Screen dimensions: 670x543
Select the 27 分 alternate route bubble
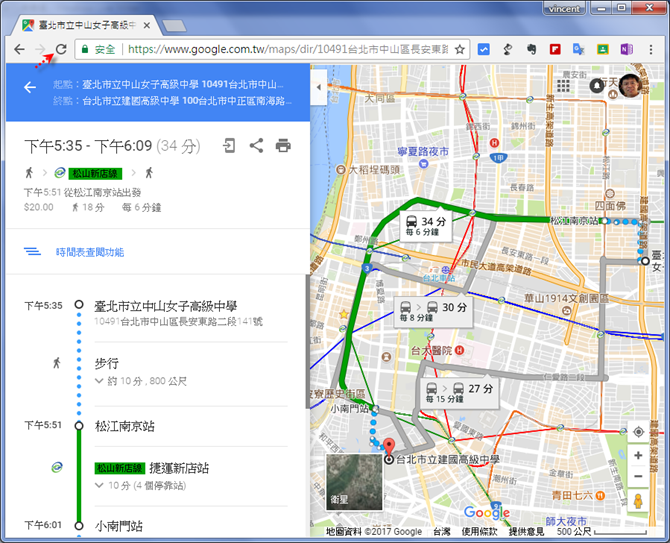coord(459,393)
